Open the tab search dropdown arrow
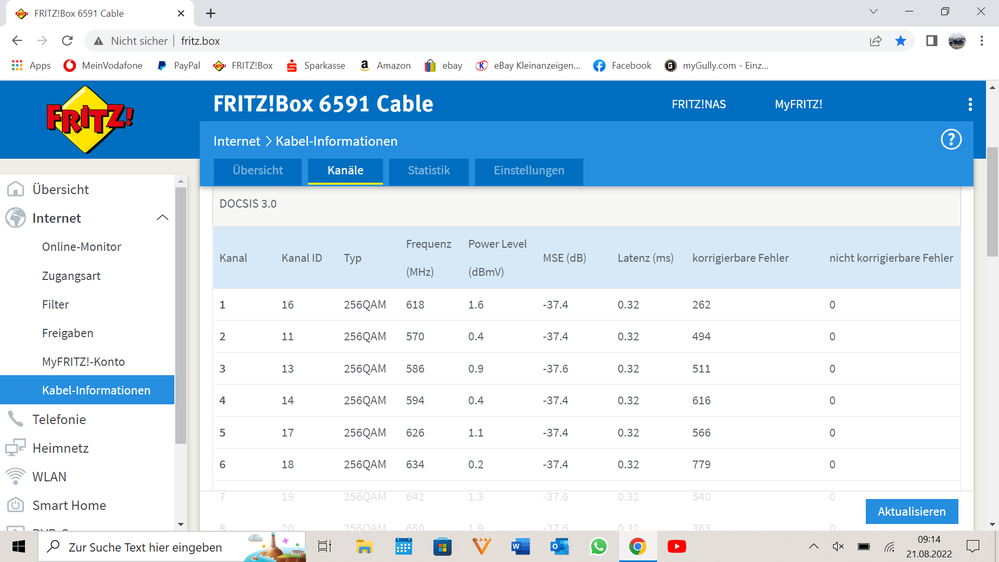Viewport: 999px width, 562px height. pos(873,12)
